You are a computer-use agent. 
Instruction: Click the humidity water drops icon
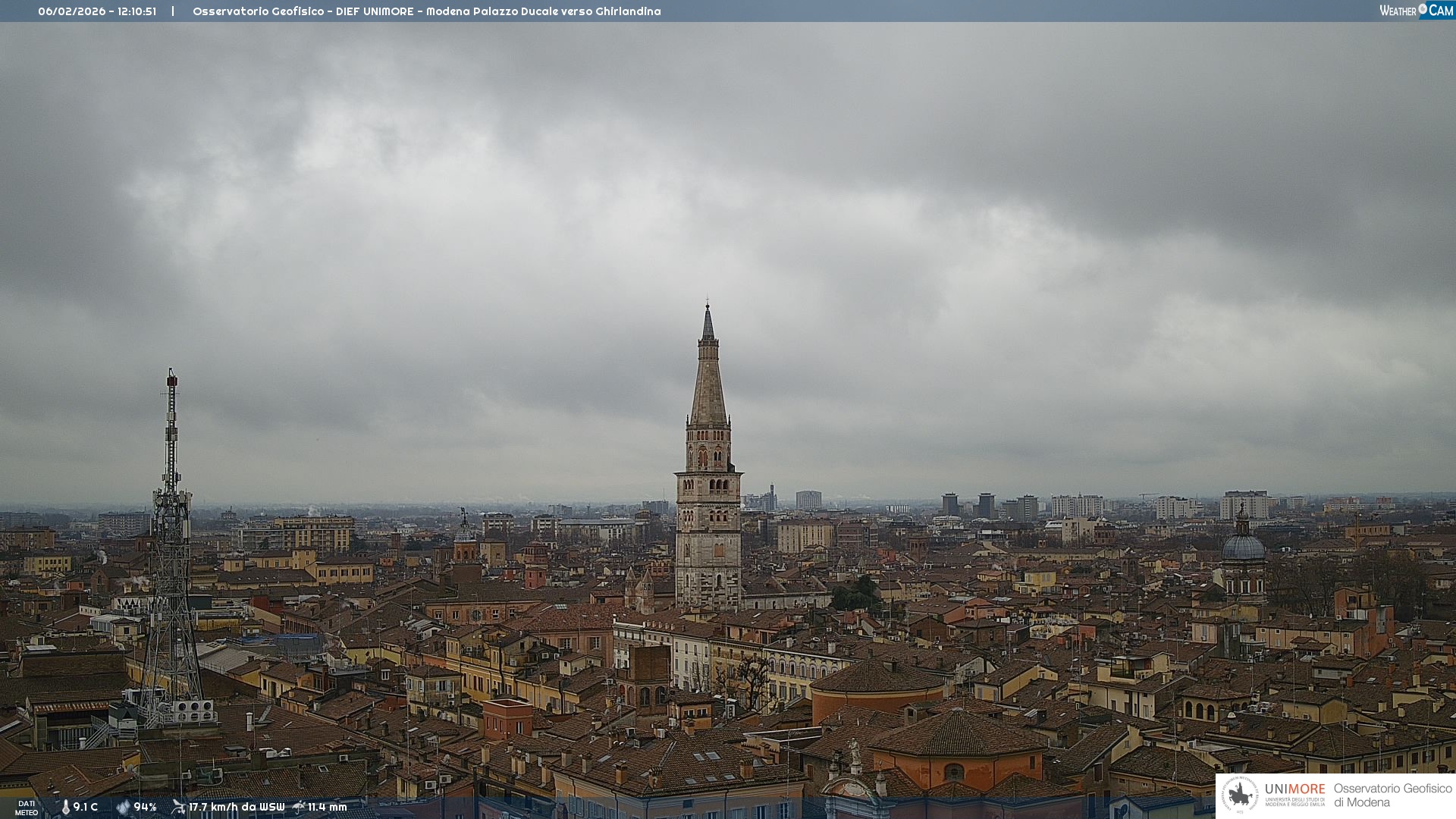click(x=123, y=808)
